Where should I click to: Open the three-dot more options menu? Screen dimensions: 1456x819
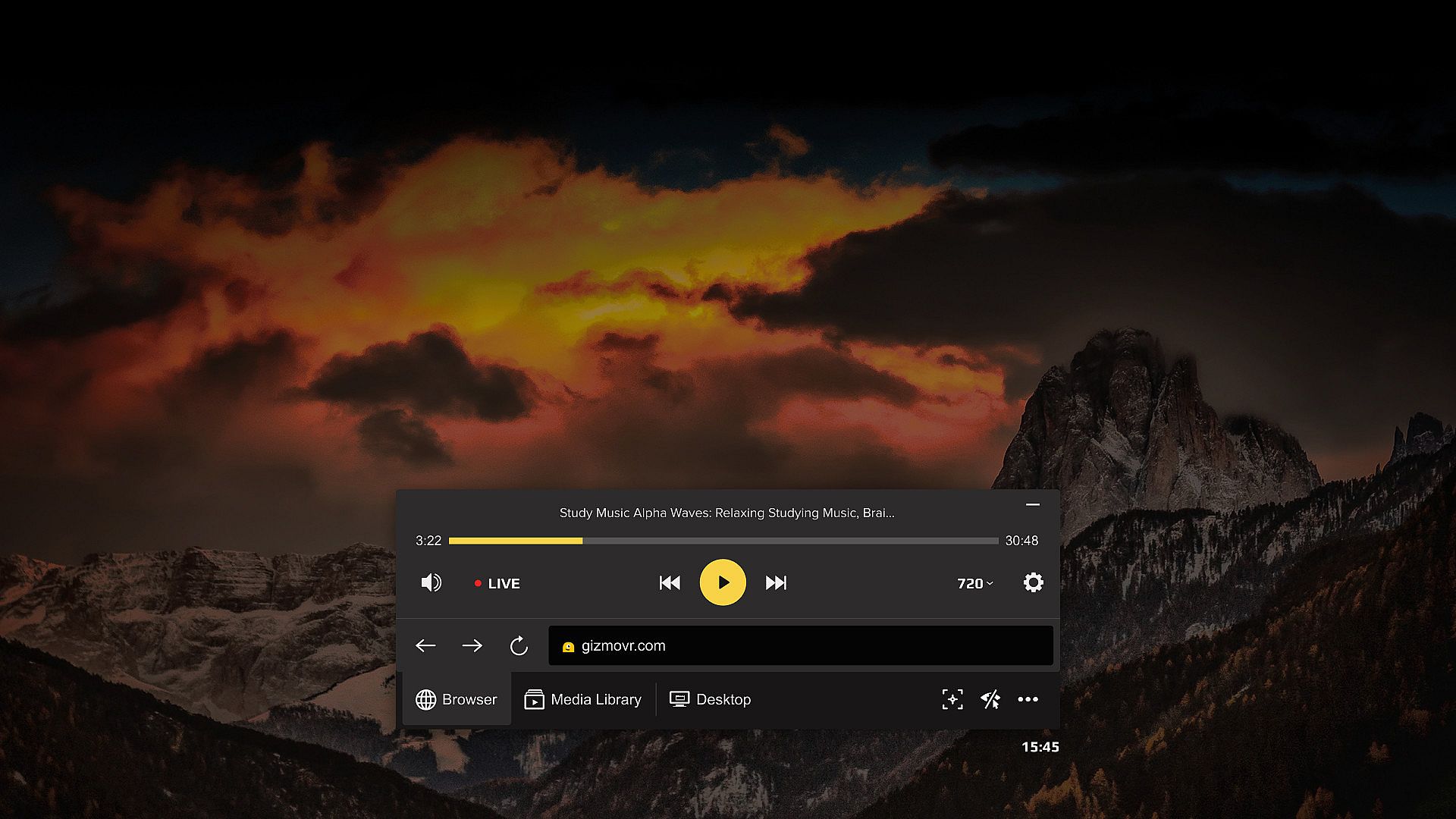pos(1028,699)
